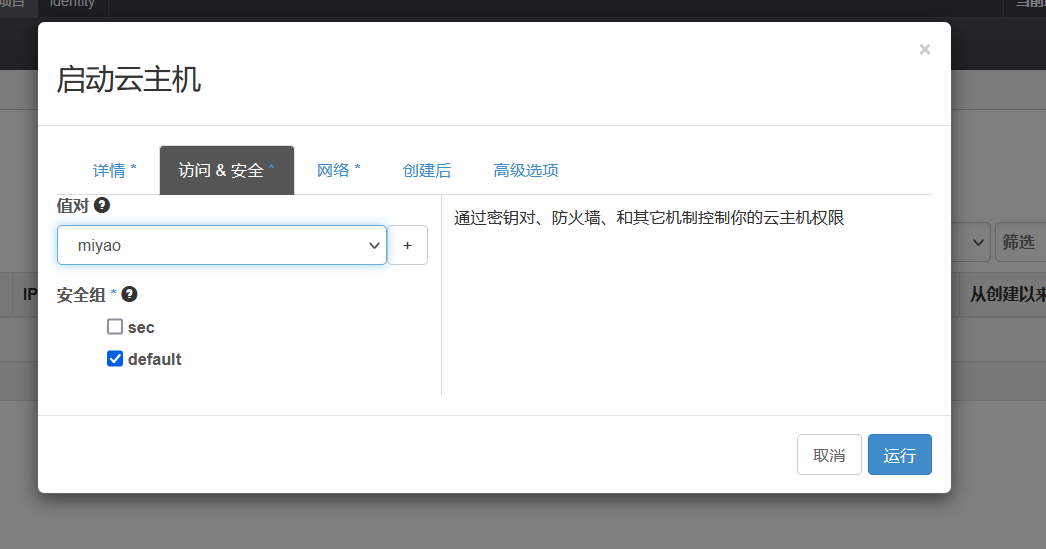Click the 启动云主机 dialog title
Viewport: 1046px width, 549px height.
tap(129, 80)
